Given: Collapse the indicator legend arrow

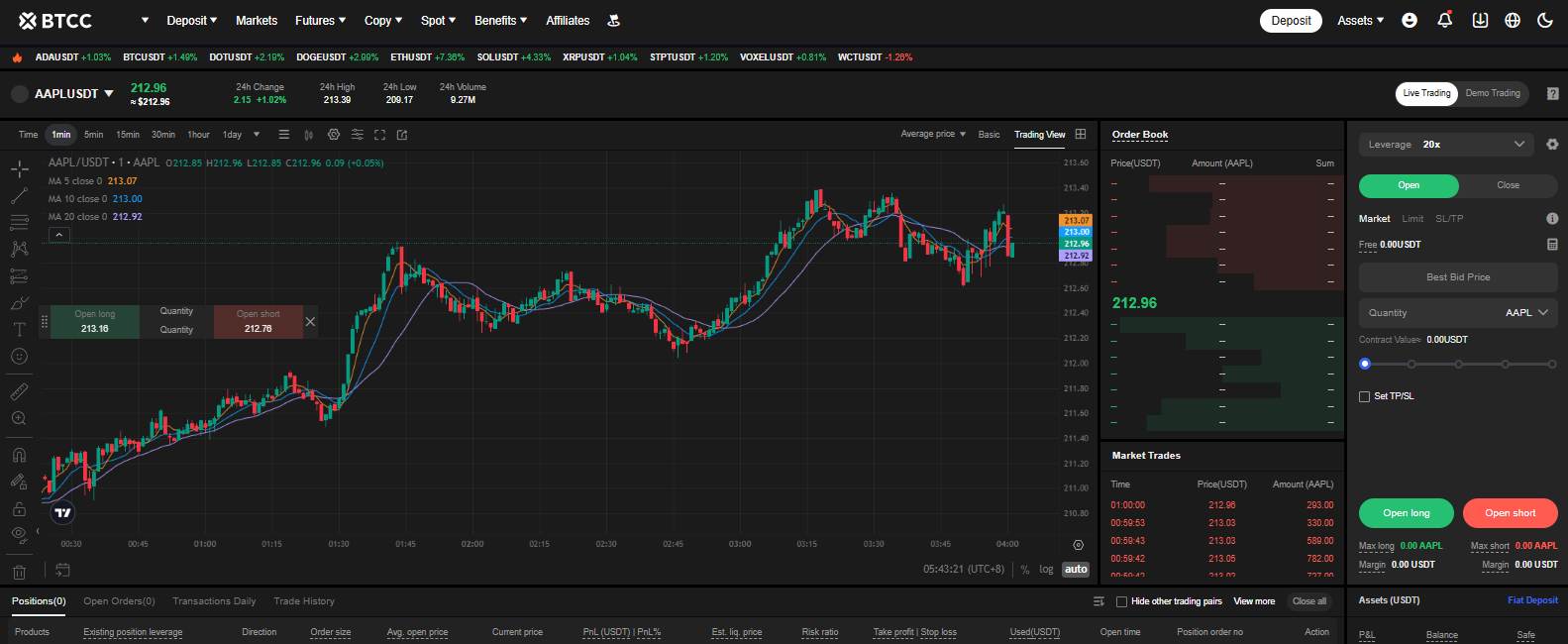Looking at the screenshot, I should click(x=59, y=235).
